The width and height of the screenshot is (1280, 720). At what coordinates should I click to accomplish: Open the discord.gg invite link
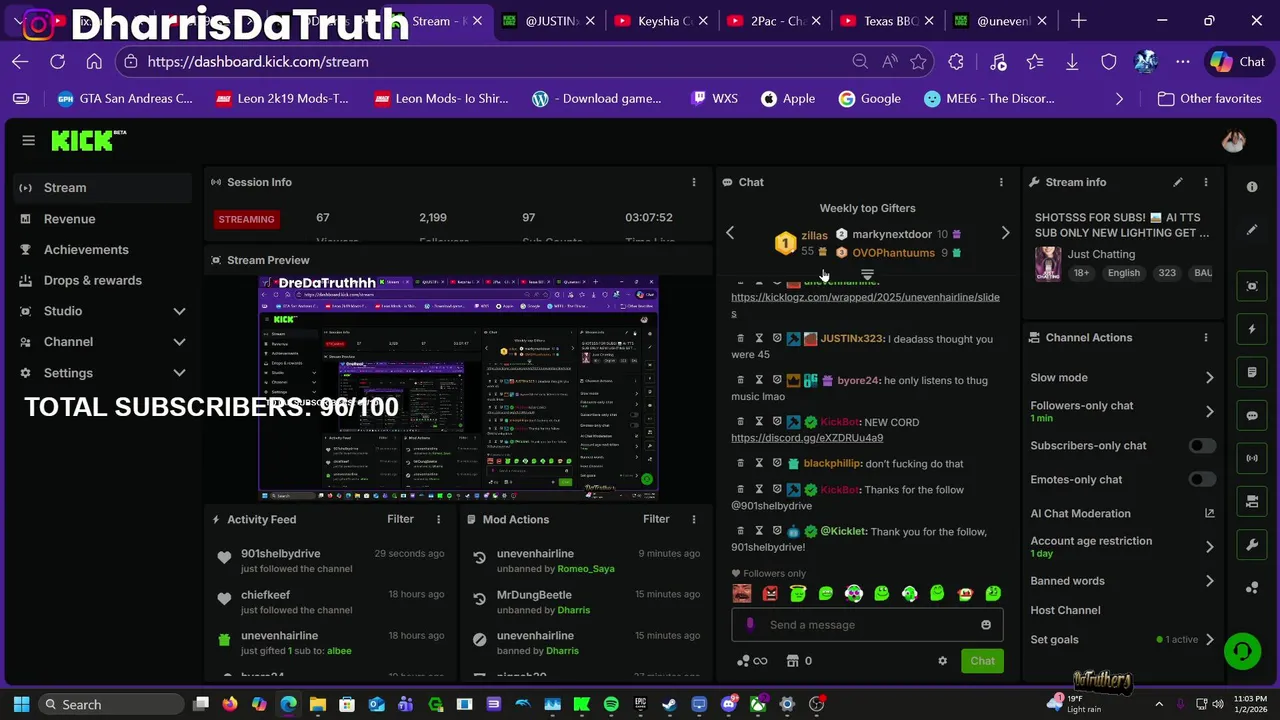coord(807,438)
